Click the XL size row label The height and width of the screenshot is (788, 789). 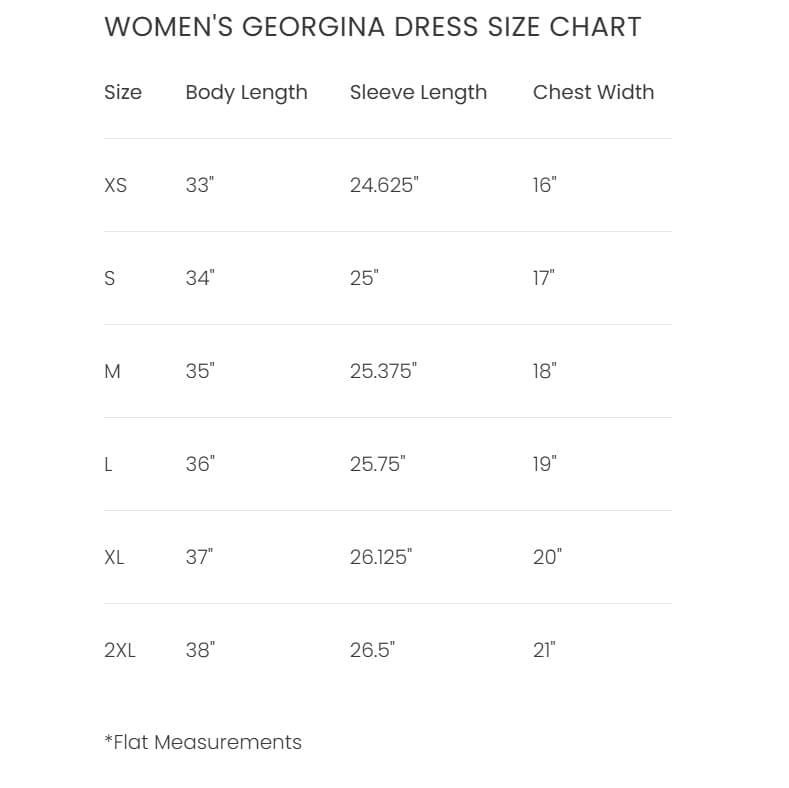pos(114,557)
